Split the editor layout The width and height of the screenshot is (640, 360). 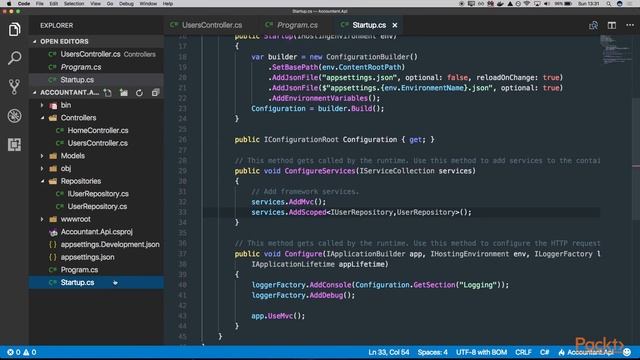pyautogui.click(x=611, y=25)
